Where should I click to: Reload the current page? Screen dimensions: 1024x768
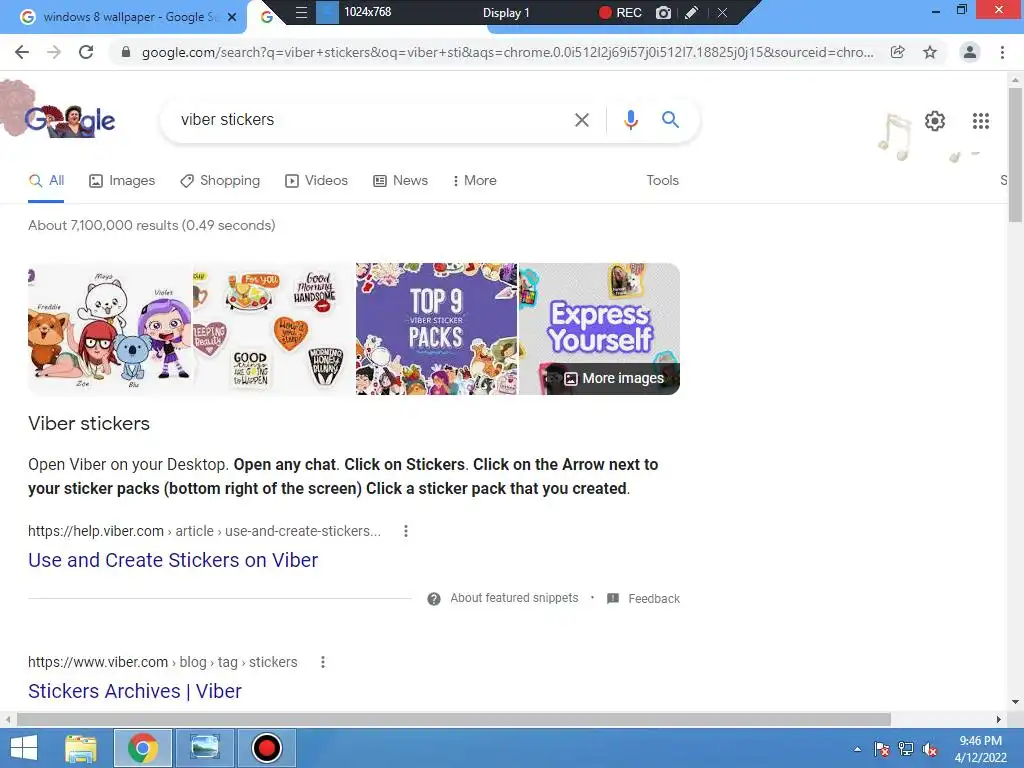[86, 52]
